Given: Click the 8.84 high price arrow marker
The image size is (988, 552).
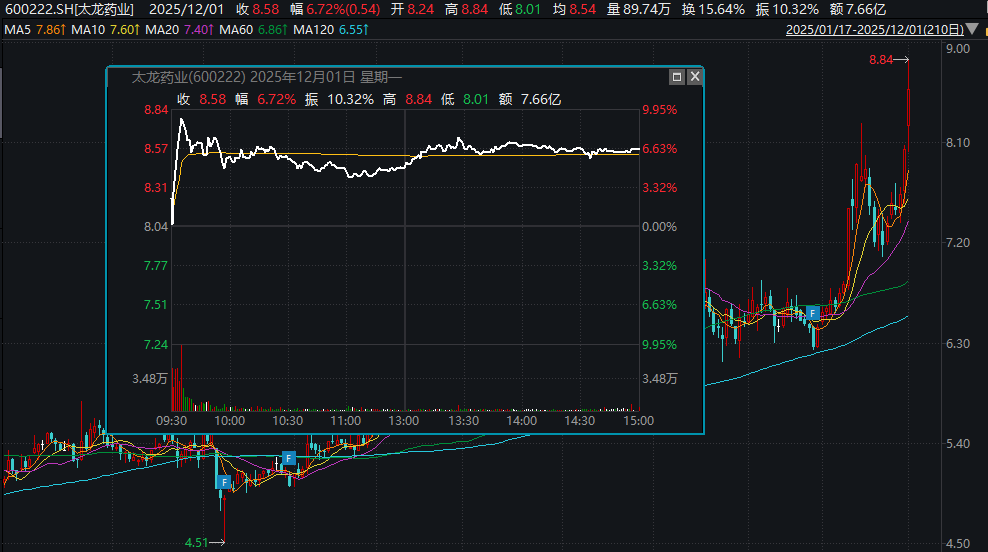Looking at the screenshot, I should pyautogui.click(x=888, y=60).
